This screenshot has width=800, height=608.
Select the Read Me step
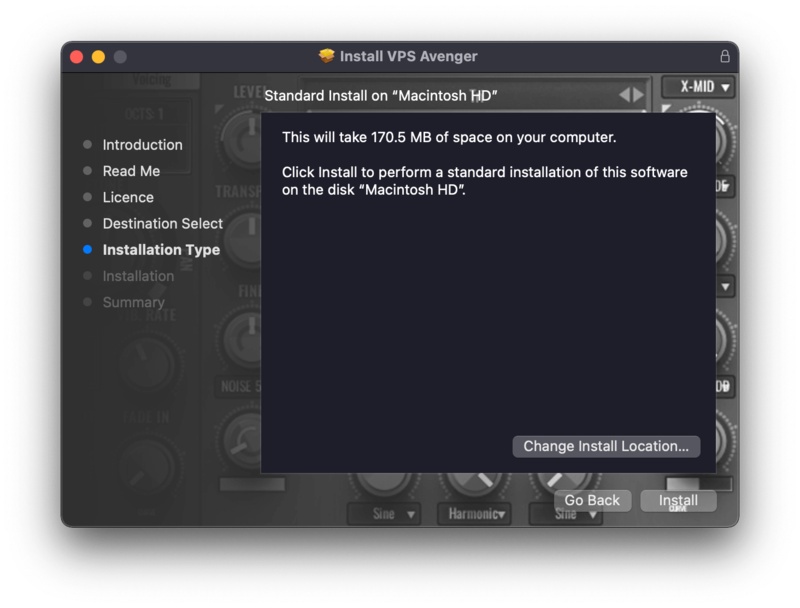(x=131, y=171)
